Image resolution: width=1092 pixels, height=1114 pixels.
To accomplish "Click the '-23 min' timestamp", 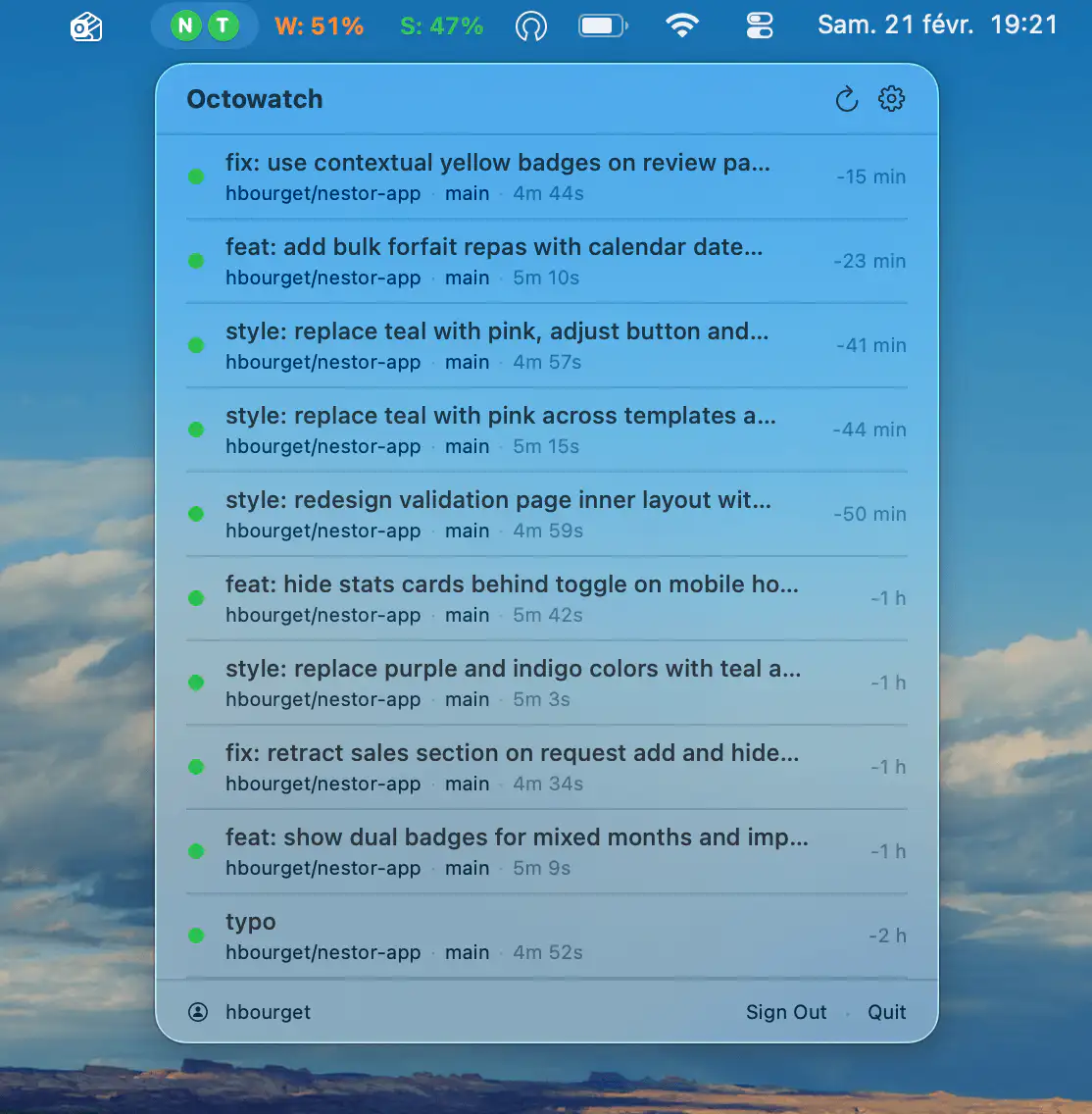I will 869,262.
